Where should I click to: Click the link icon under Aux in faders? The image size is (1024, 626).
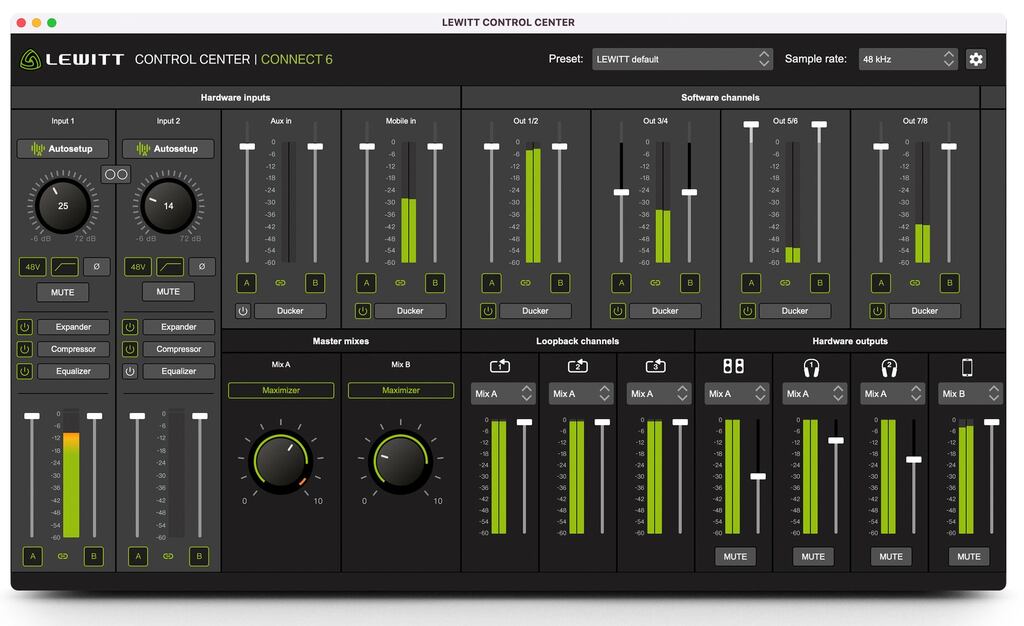(280, 283)
